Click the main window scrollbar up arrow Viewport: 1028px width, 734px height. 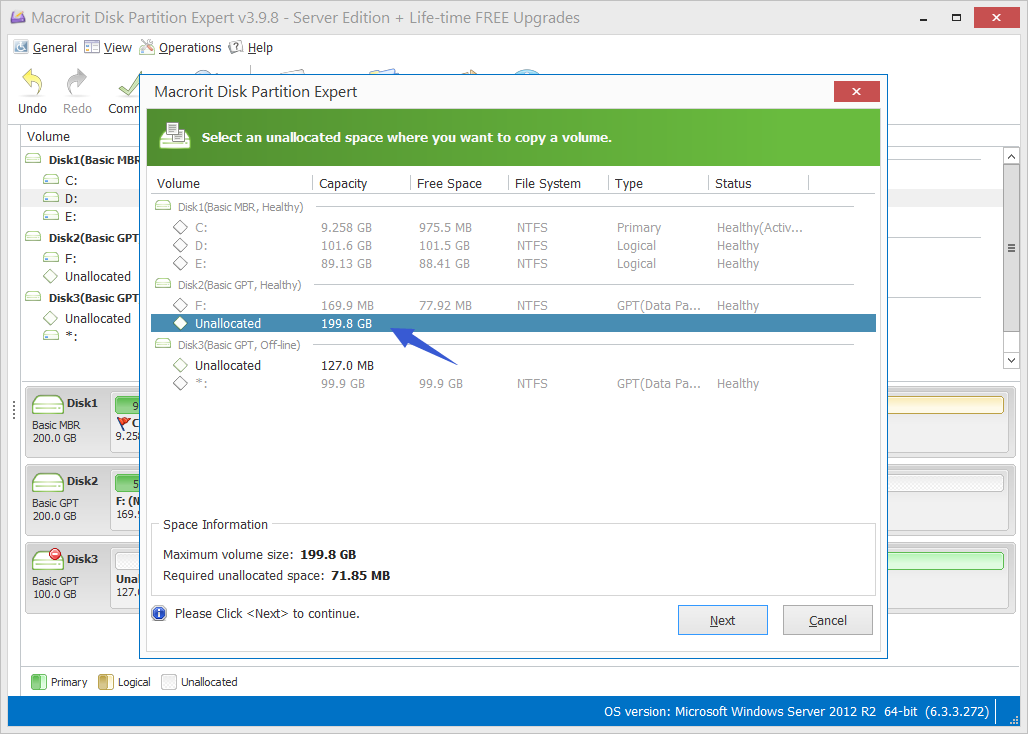point(1011,157)
